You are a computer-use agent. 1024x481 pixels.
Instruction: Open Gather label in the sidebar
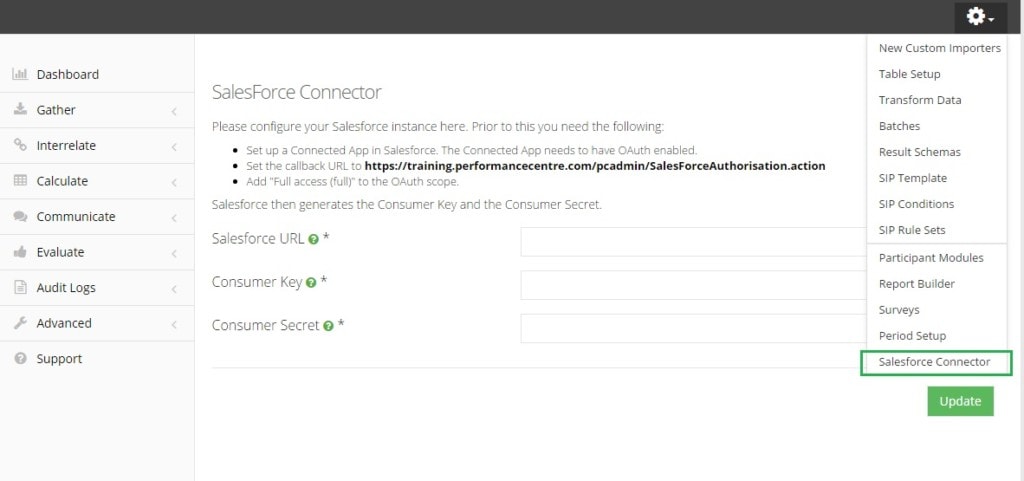[x=56, y=110]
